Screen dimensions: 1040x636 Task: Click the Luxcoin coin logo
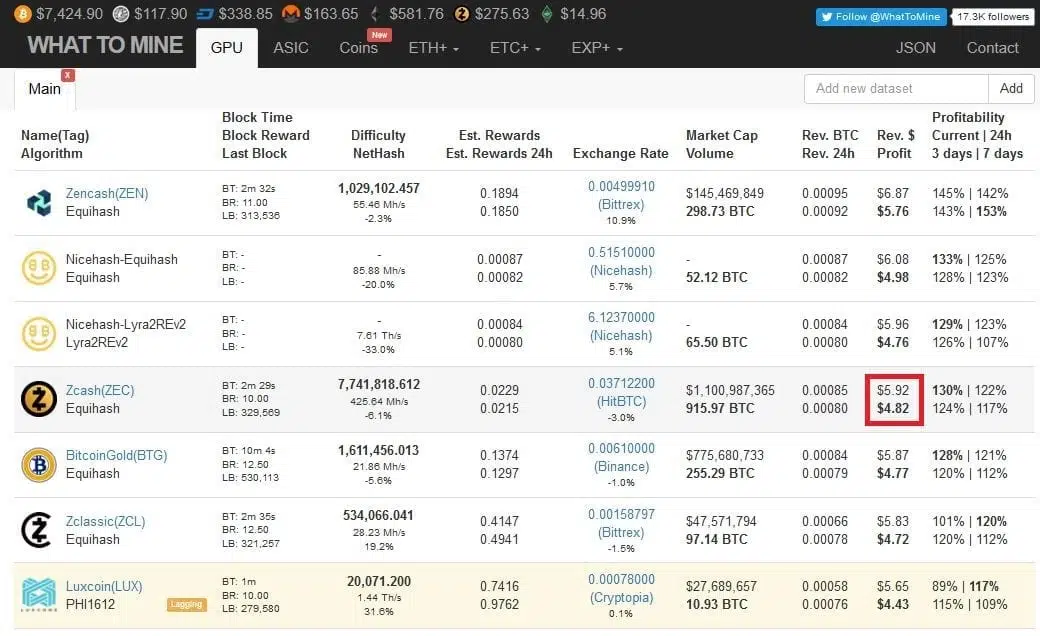(39, 594)
